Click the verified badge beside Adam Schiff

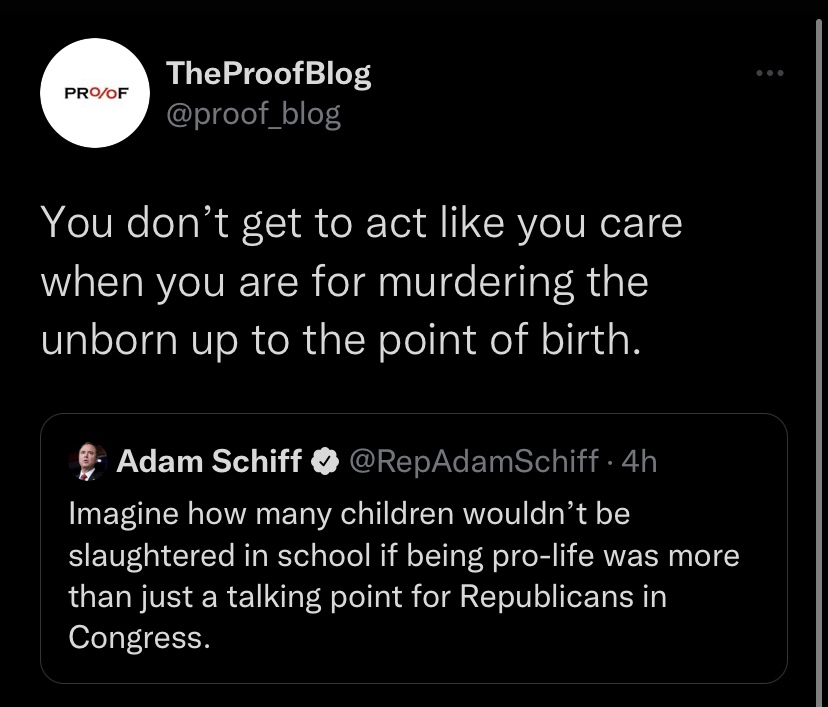click(x=324, y=461)
